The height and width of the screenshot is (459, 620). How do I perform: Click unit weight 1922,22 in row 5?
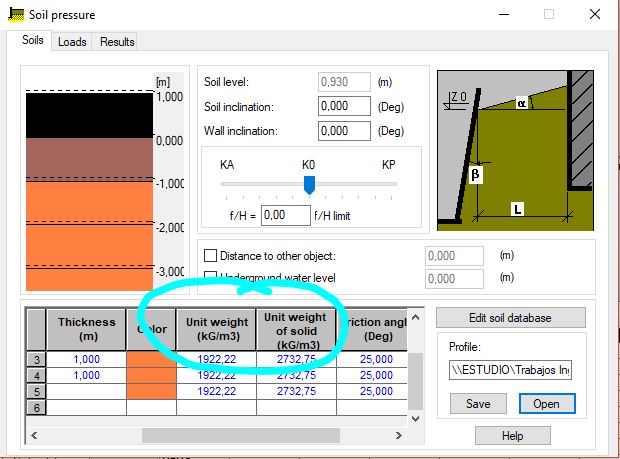coord(217,391)
